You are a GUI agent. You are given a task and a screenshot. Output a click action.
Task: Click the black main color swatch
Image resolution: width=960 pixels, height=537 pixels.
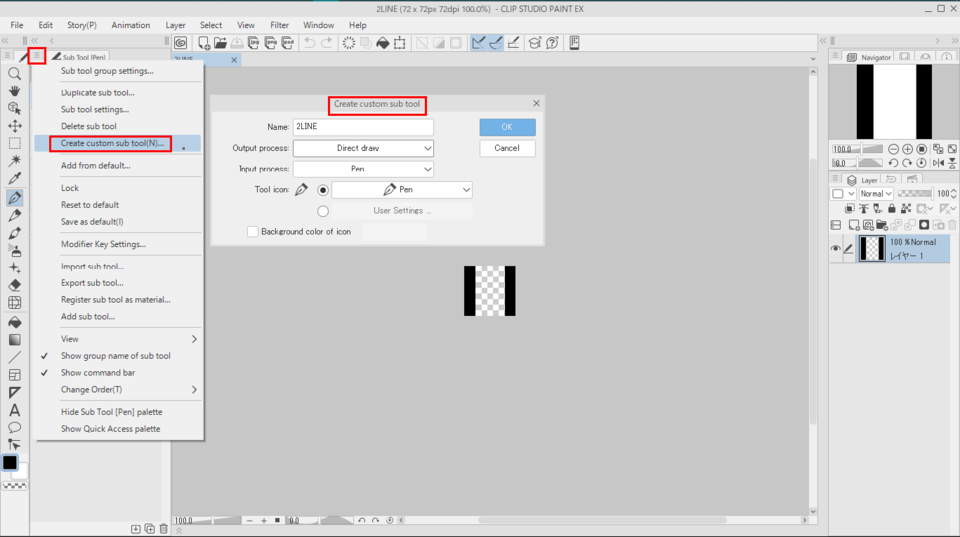[10, 462]
